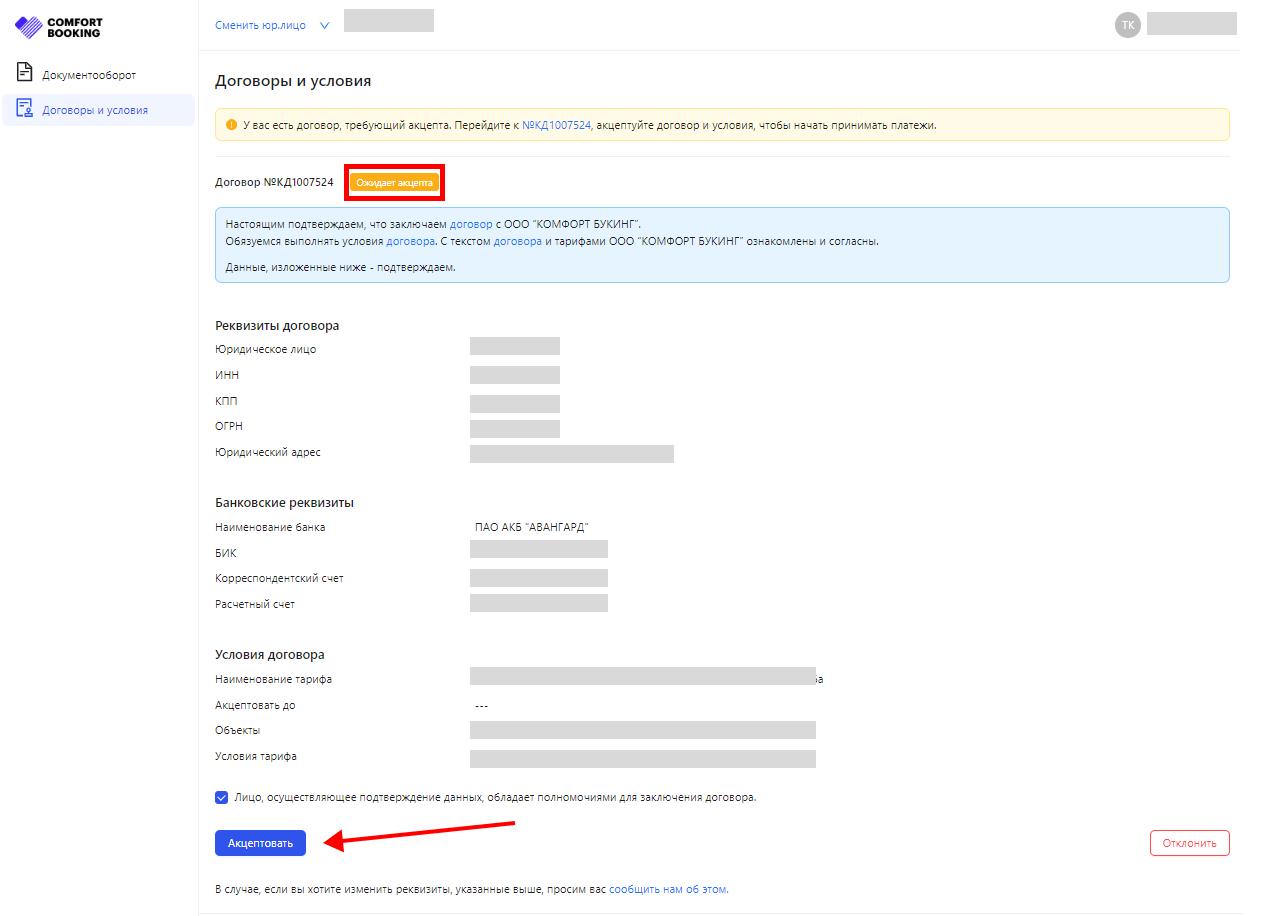Image resolution: width=1282 pixels, height=916 pixels.
Task: Click the Объекты label
Action: (x=238, y=731)
